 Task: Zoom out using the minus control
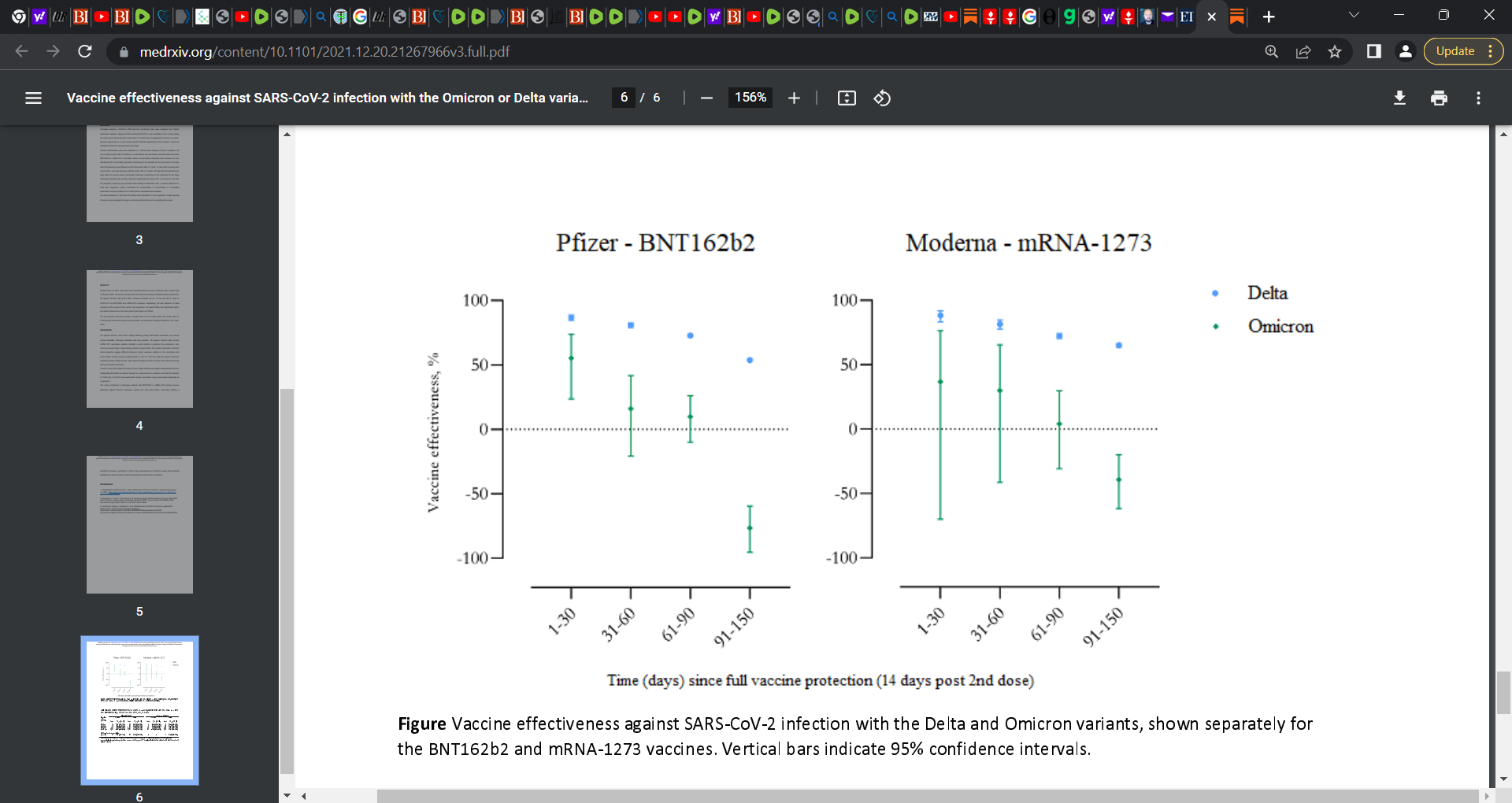point(706,98)
